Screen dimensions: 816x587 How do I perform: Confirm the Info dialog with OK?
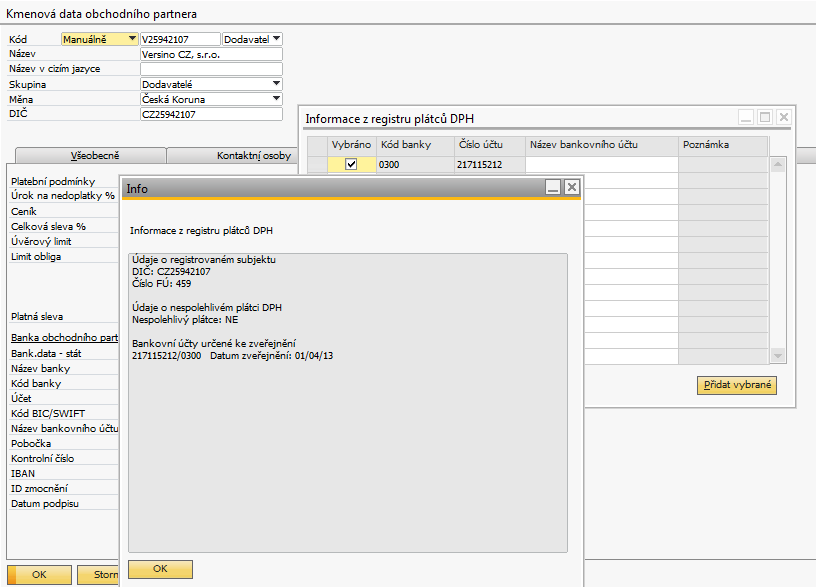click(160, 569)
